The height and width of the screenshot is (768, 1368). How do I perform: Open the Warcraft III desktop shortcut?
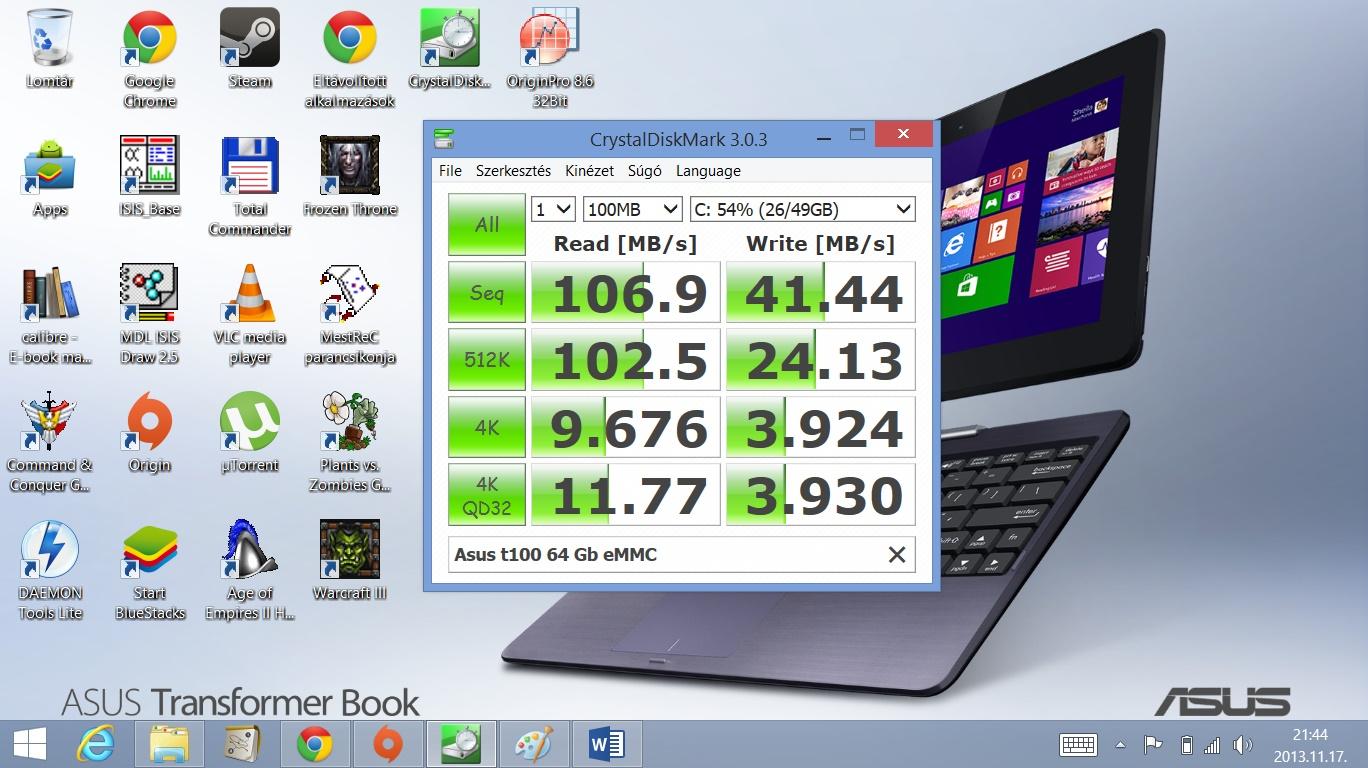coord(350,562)
